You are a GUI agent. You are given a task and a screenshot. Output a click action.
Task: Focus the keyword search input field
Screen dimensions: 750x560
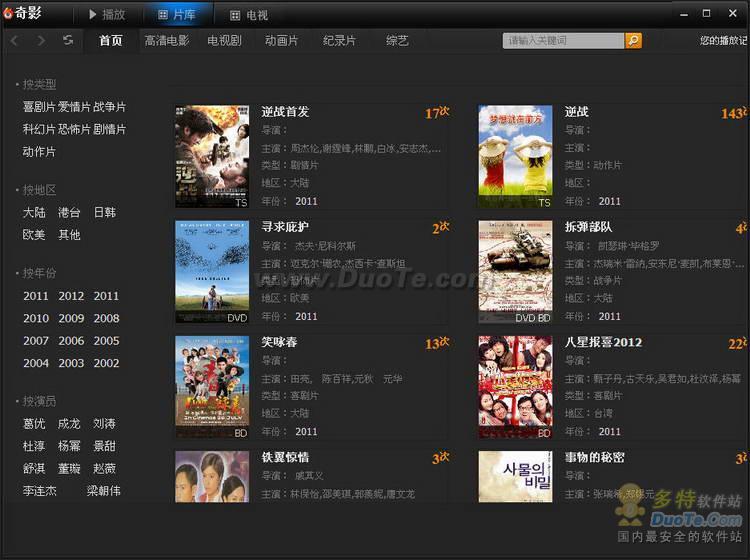pyautogui.click(x=563, y=41)
